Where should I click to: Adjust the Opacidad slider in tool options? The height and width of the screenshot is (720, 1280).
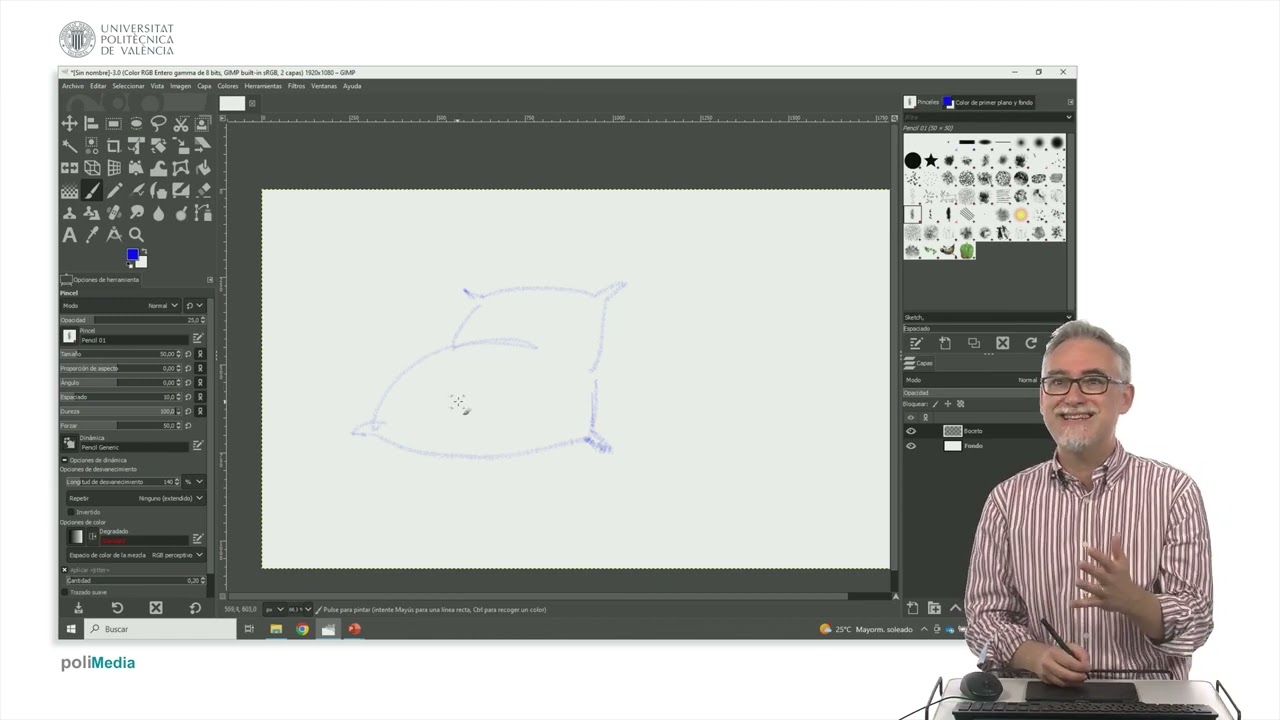click(x=132, y=320)
